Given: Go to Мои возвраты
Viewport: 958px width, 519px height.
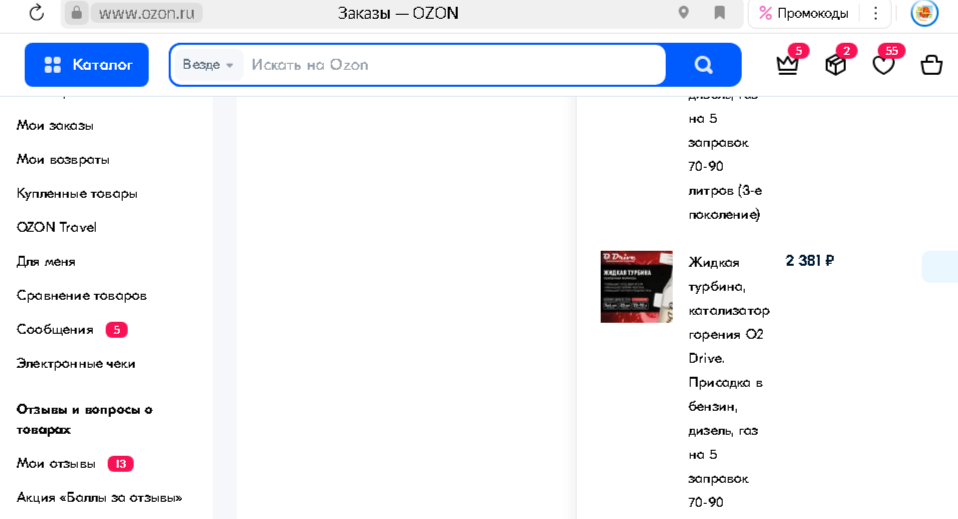Looking at the screenshot, I should pos(63,160).
